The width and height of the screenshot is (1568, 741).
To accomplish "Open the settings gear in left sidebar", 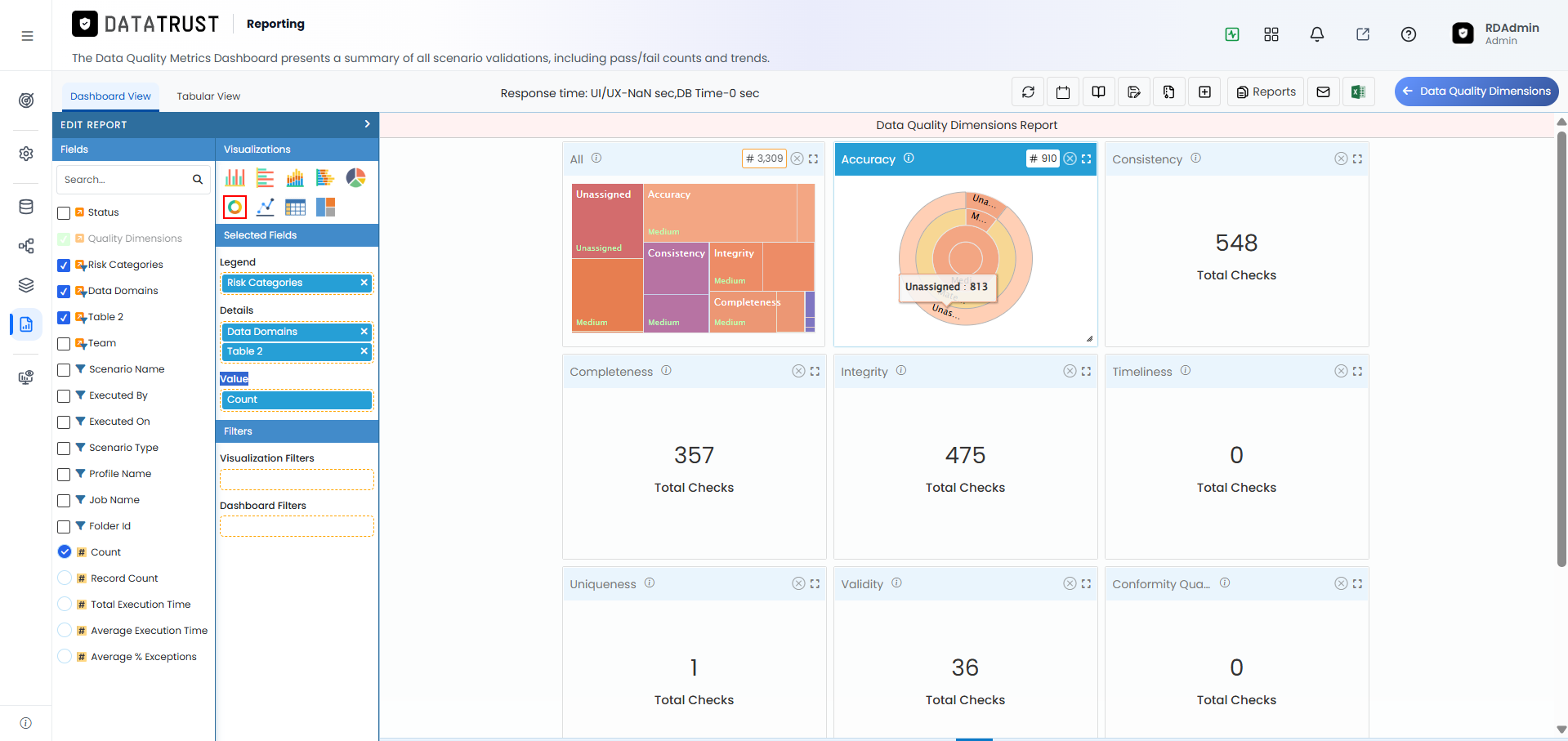I will (26, 154).
